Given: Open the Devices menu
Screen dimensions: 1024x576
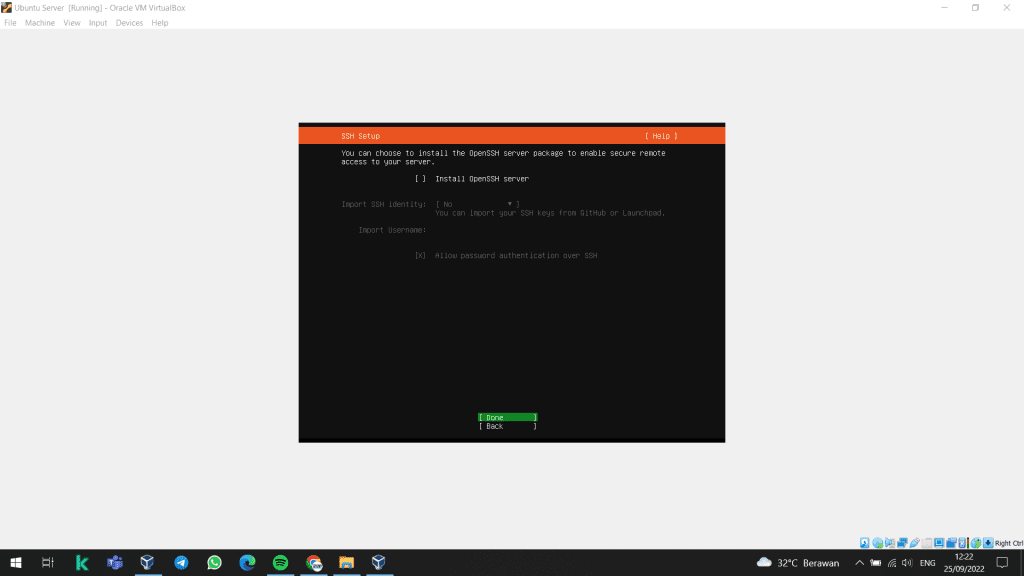Looking at the screenshot, I should click(129, 23).
